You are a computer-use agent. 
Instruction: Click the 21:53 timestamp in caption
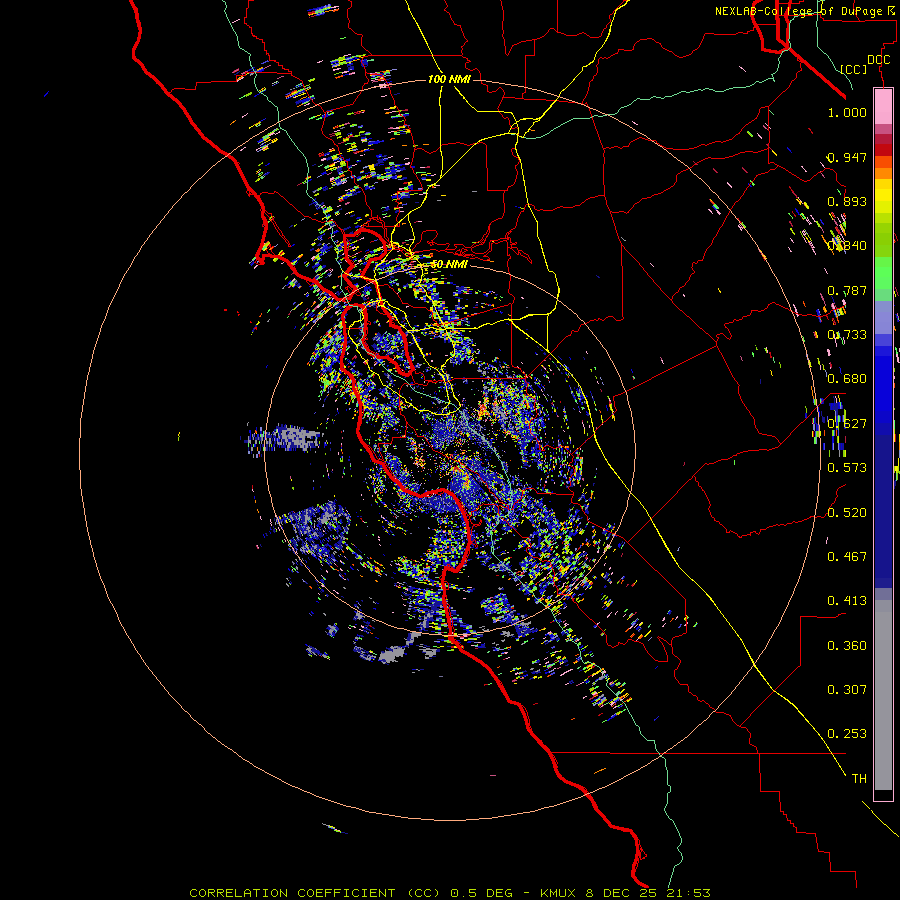tap(689, 893)
